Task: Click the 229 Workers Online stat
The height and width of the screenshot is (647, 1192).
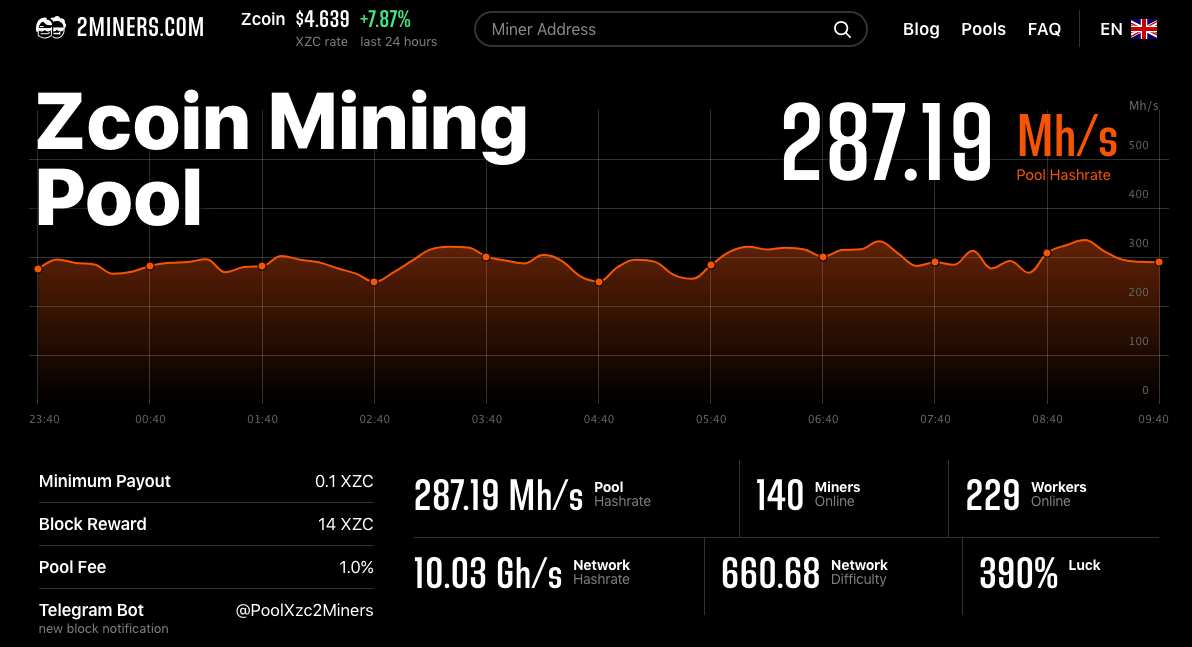Action: tap(1026, 495)
